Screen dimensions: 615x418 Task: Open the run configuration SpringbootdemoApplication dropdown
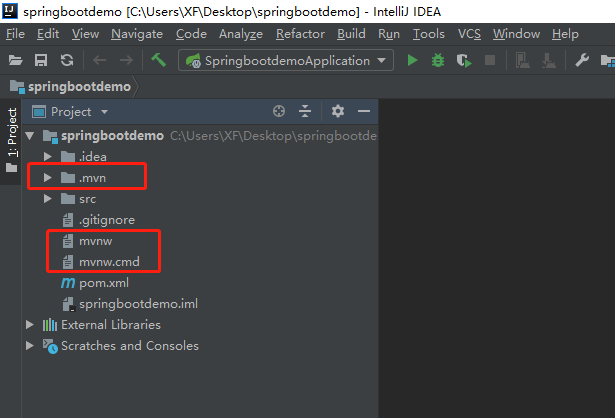286,60
